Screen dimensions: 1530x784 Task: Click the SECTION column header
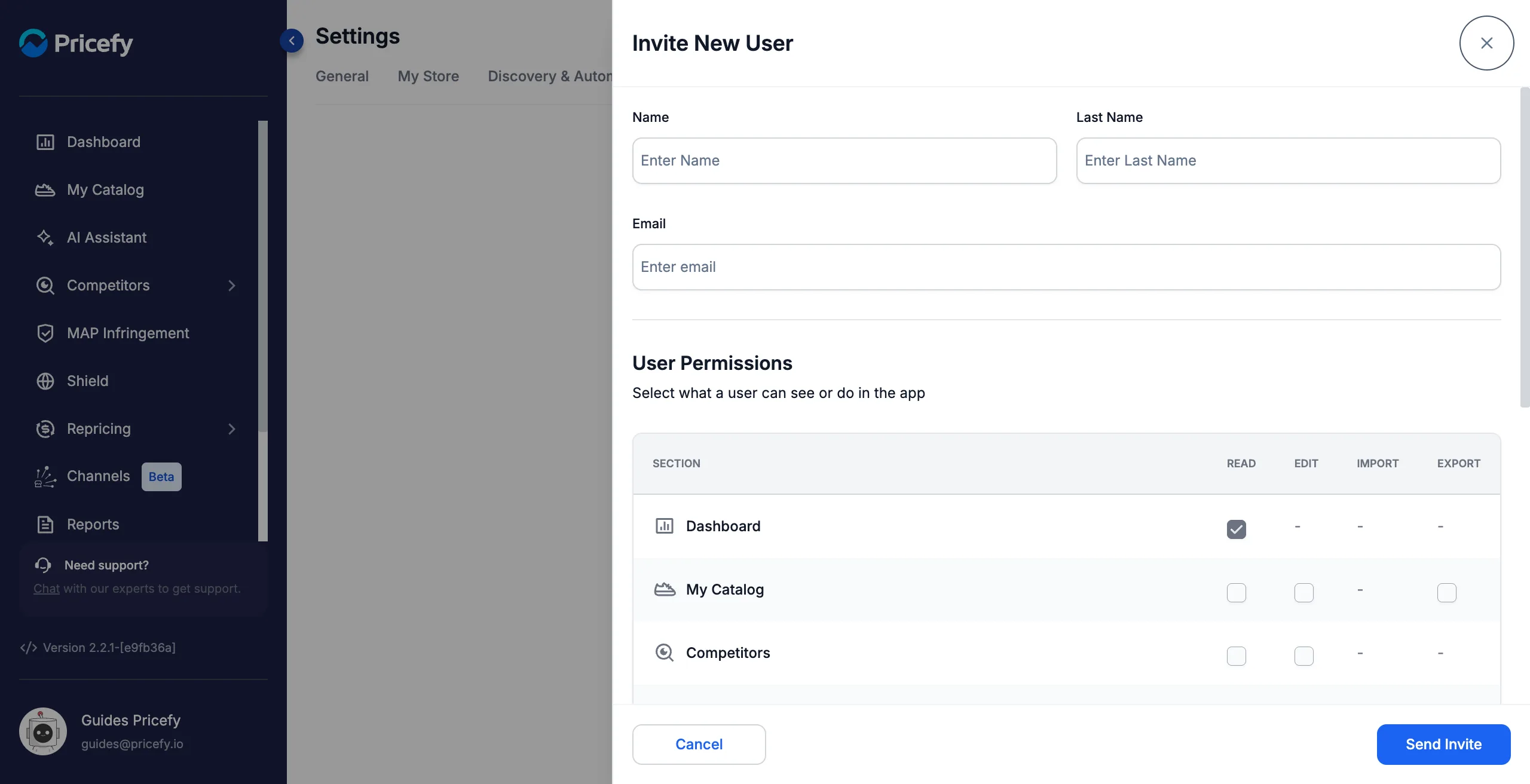677,464
